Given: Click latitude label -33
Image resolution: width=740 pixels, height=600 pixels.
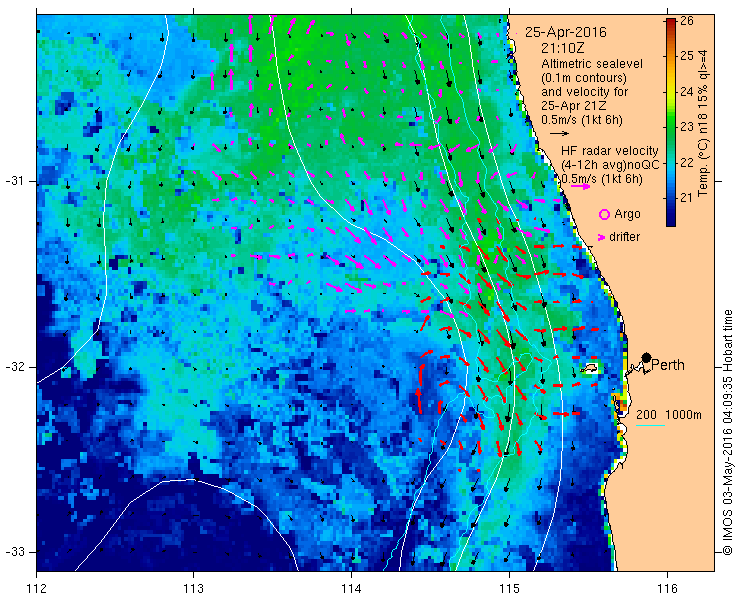Looking at the screenshot, I should coord(14,552).
